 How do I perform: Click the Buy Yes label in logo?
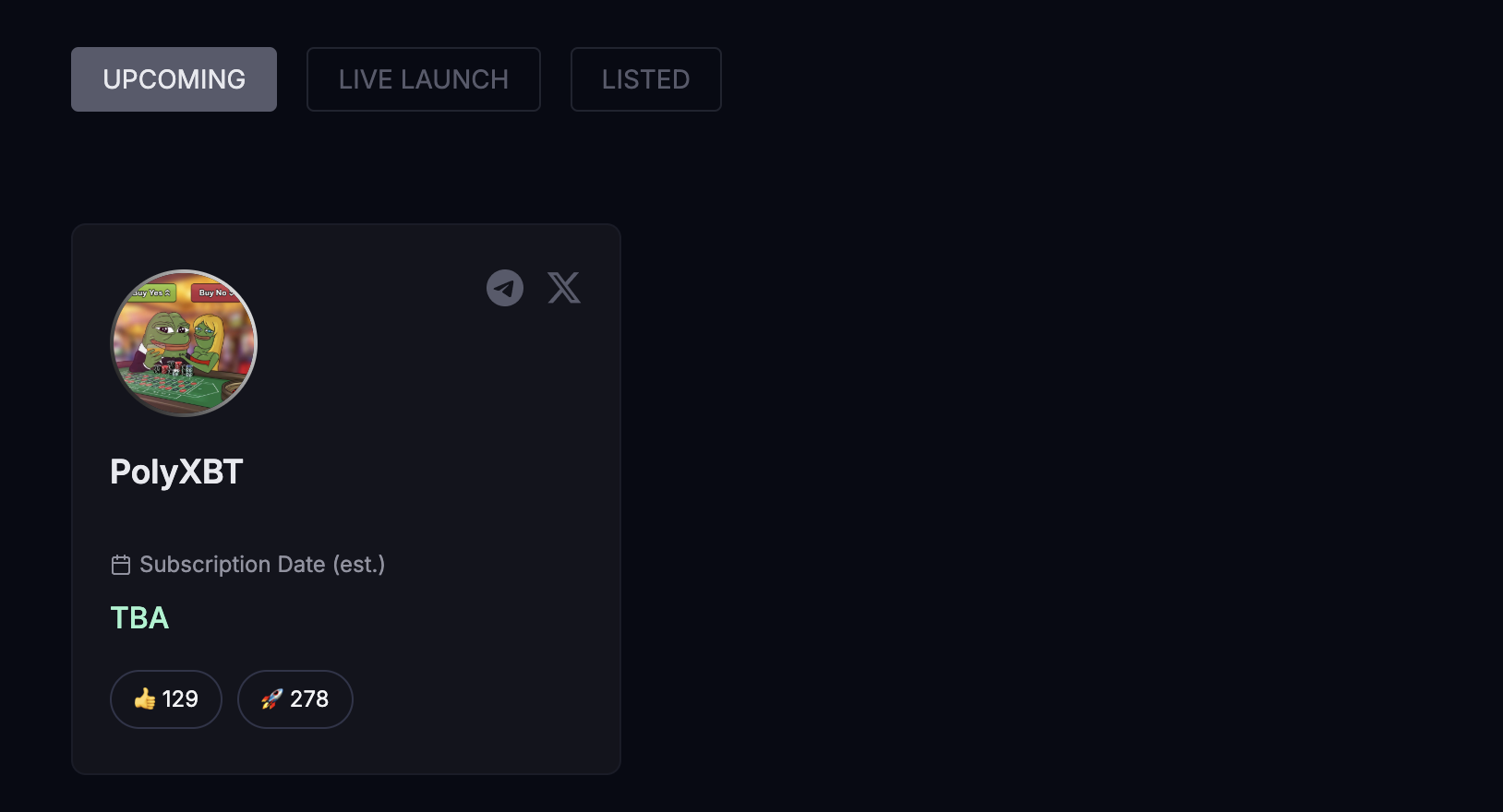click(x=153, y=293)
